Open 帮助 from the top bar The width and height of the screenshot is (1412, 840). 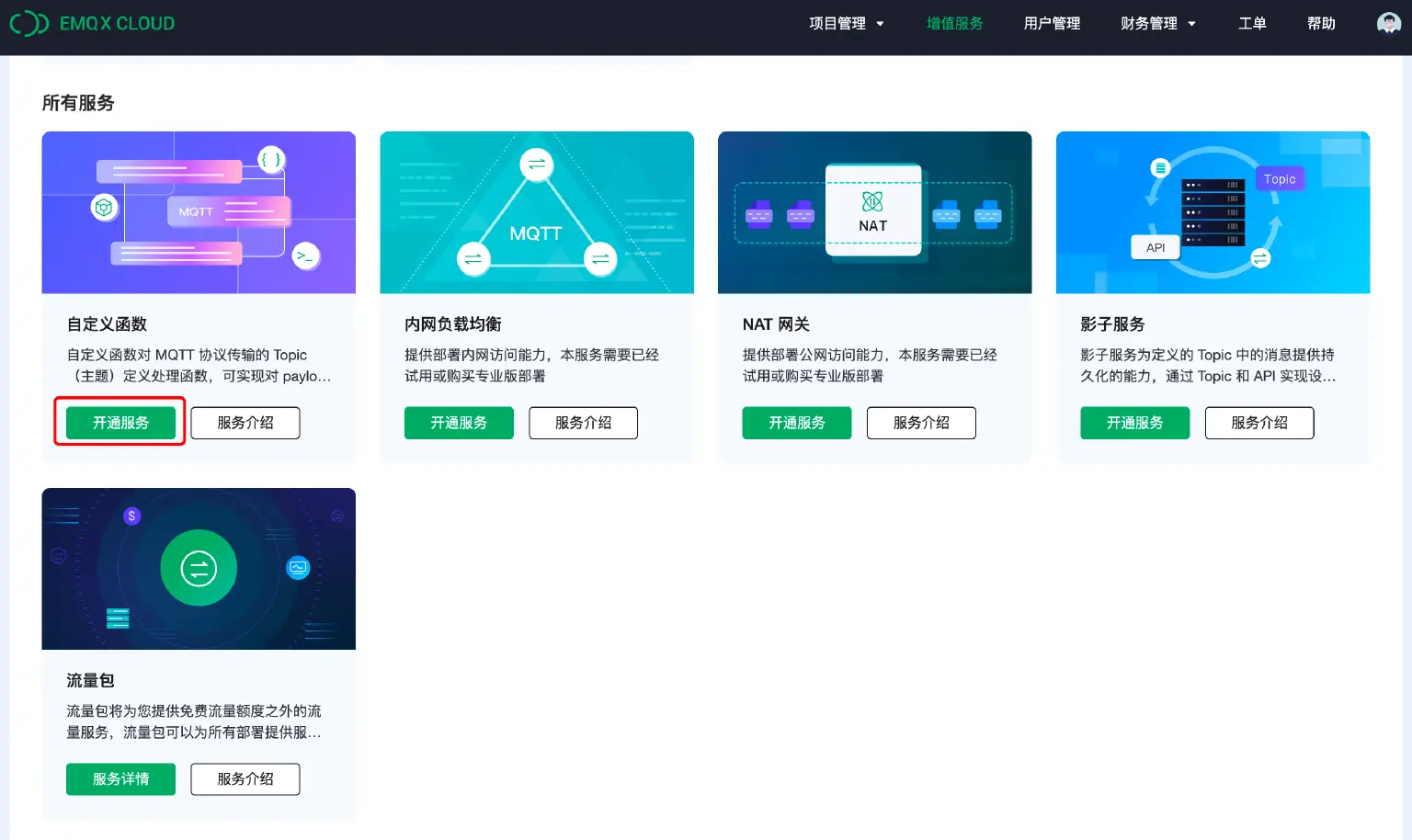point(1321,23)
